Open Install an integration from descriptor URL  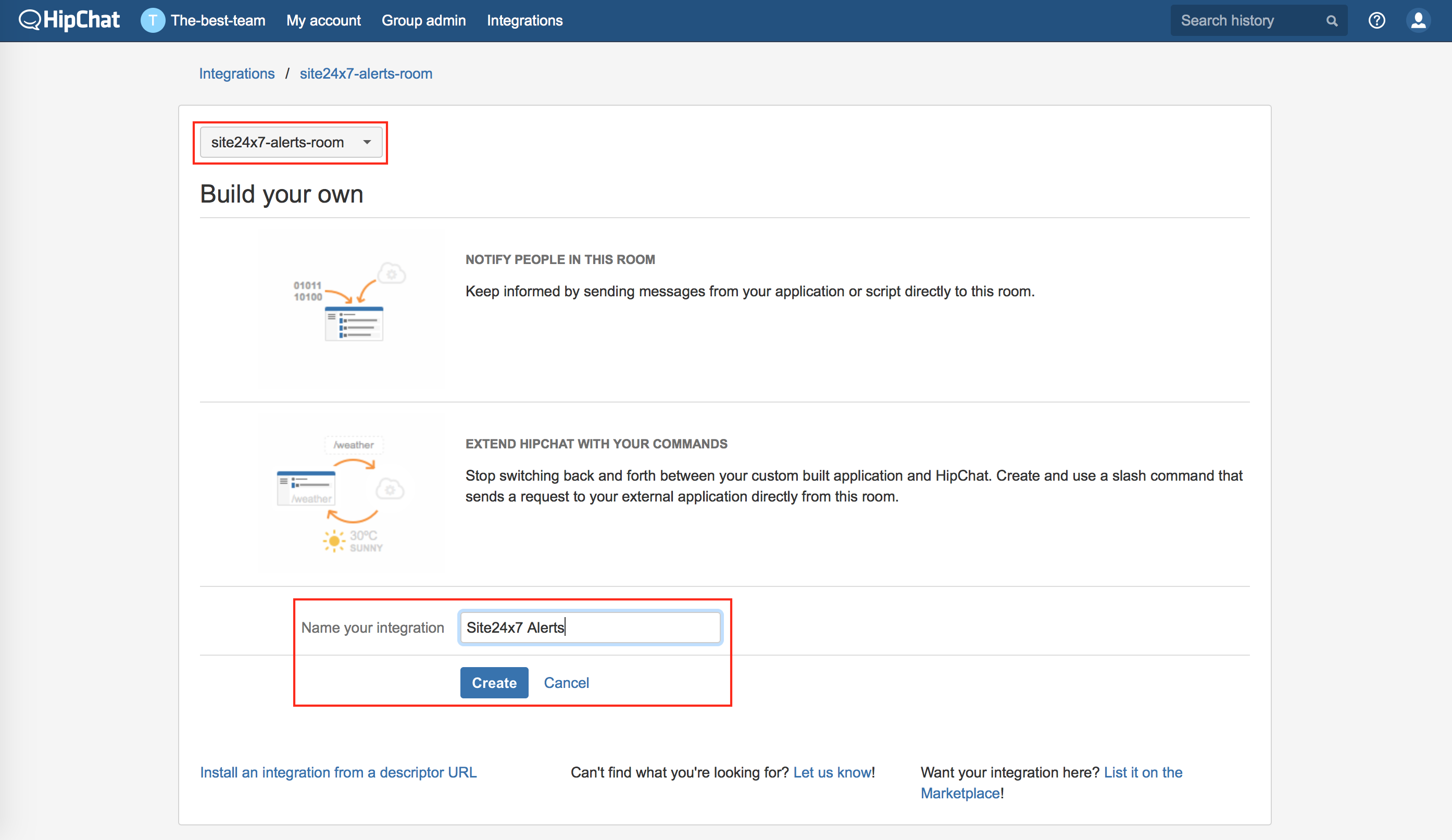coord(338,772)
